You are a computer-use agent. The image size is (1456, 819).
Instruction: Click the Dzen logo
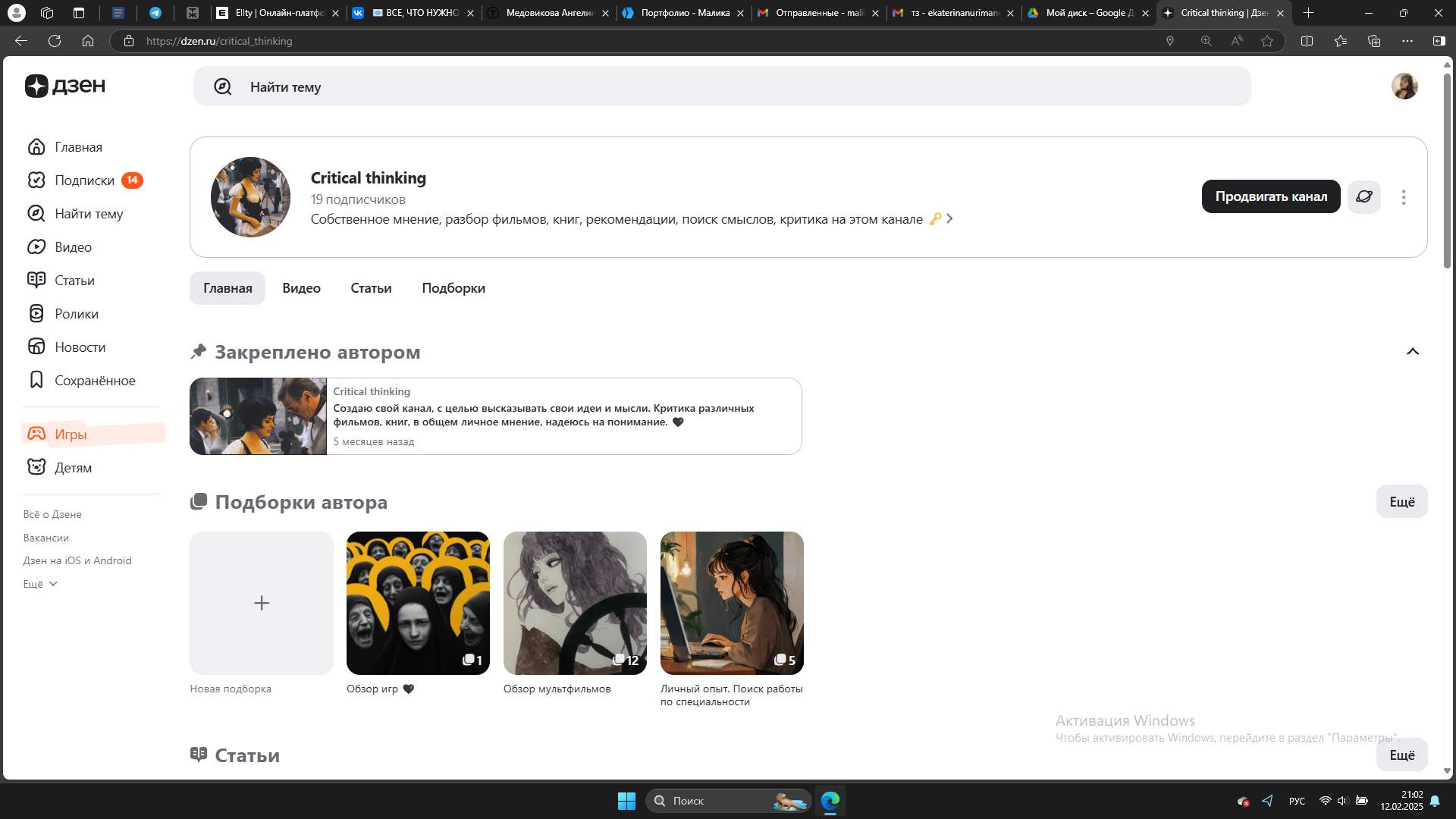(65, 86)
